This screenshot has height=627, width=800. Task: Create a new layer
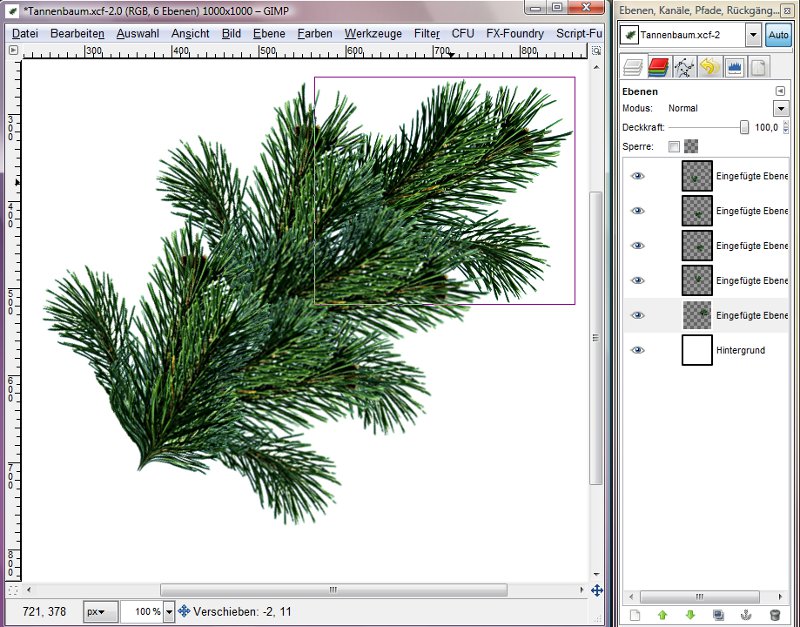pyautogui.click(x=634, y=614)
